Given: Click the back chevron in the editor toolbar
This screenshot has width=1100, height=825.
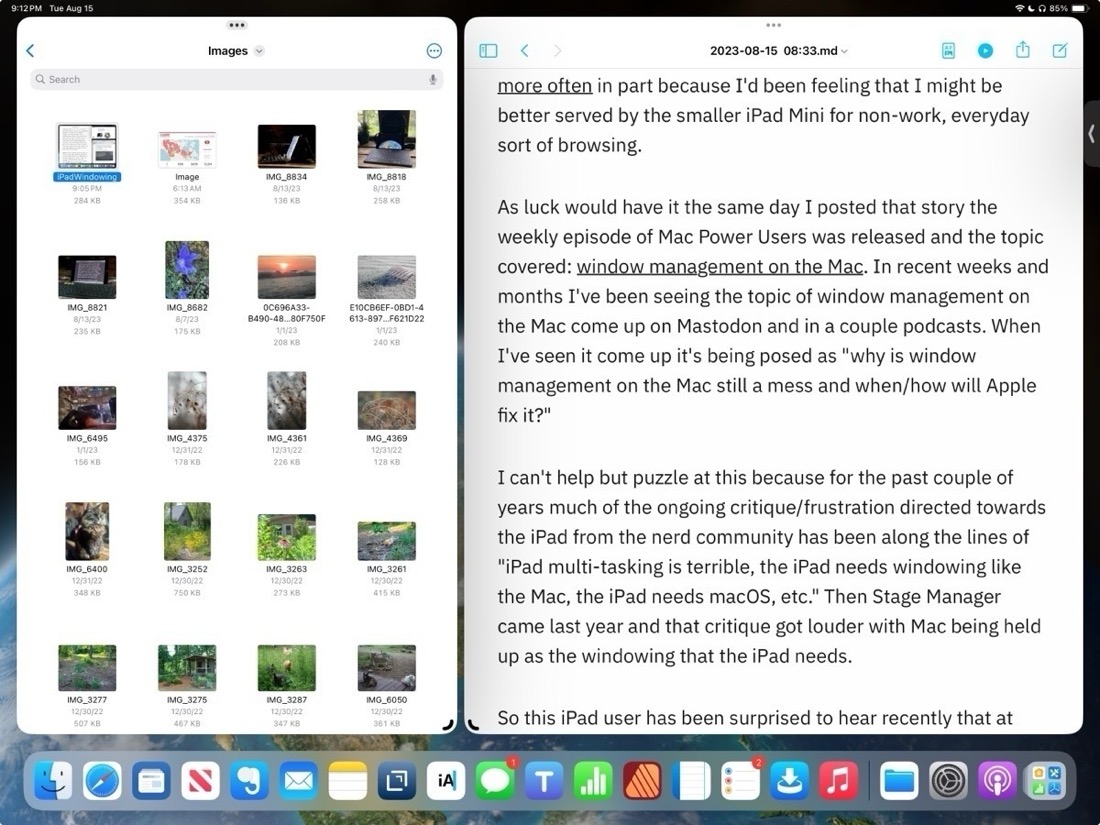Looking at the screenshot, I should [524, 50].
